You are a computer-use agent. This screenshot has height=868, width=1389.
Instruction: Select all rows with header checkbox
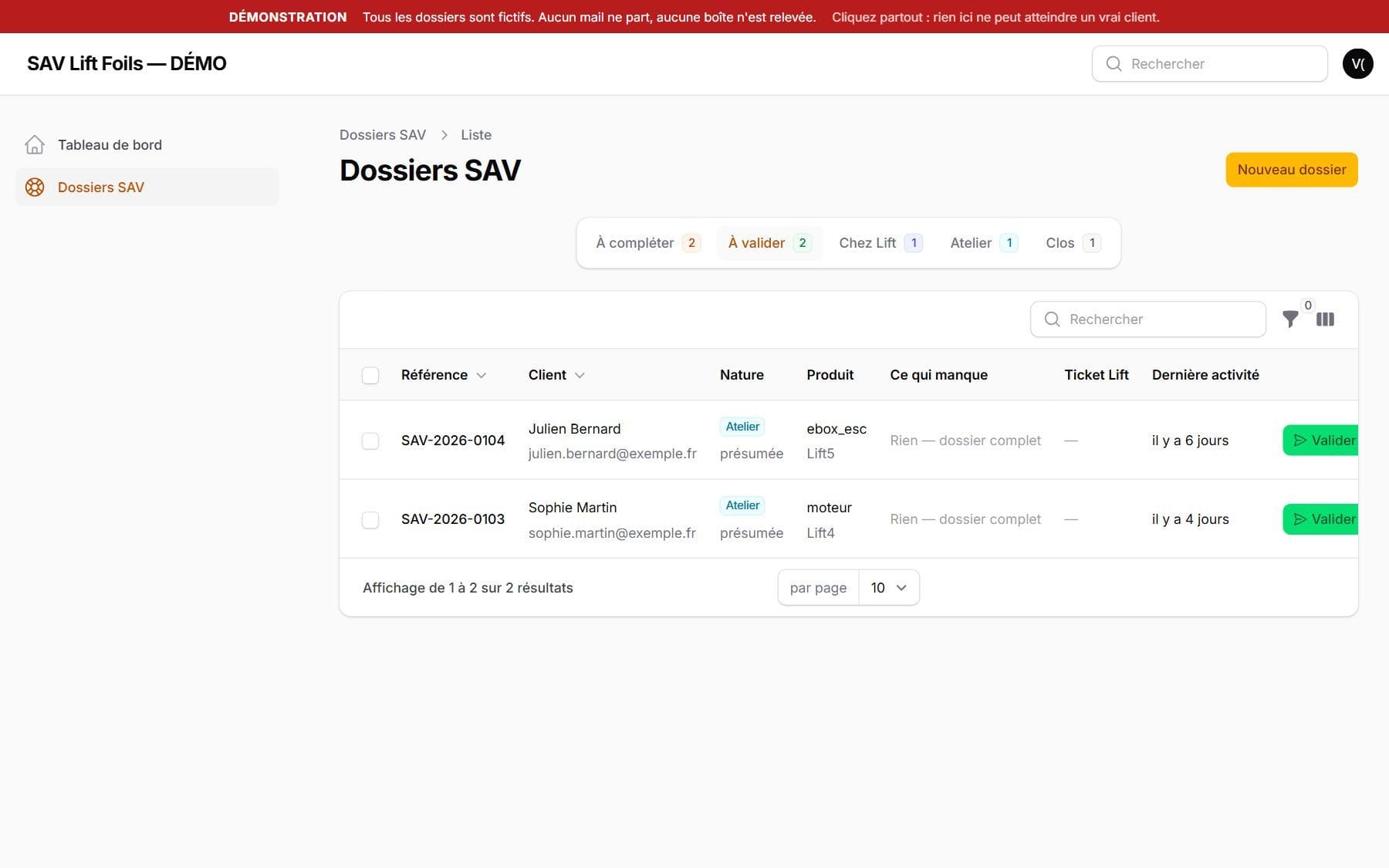(370, 376)
